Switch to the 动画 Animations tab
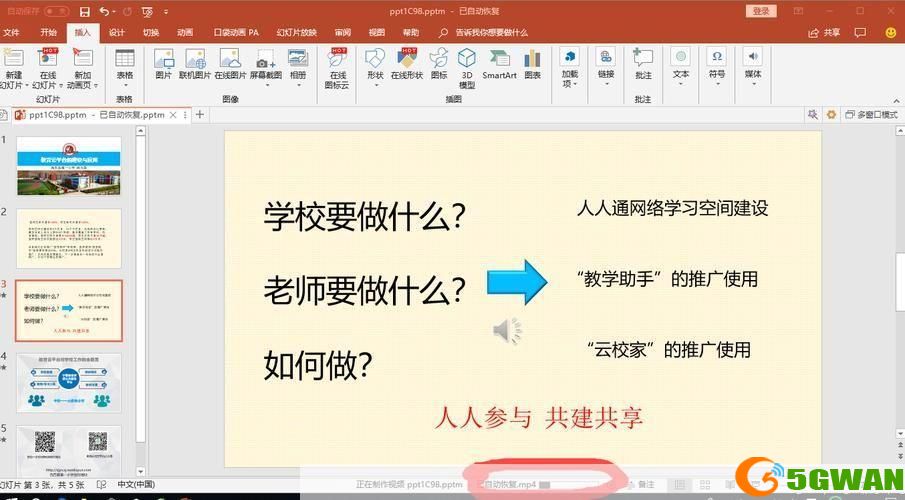The height and width of the screenshot is (500, 905). click(185, 32)
